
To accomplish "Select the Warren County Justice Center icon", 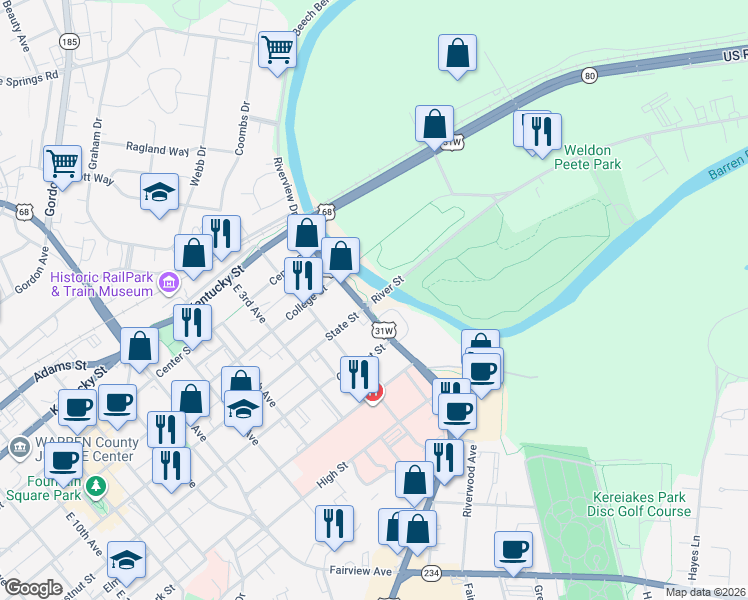I will [19, 448].
